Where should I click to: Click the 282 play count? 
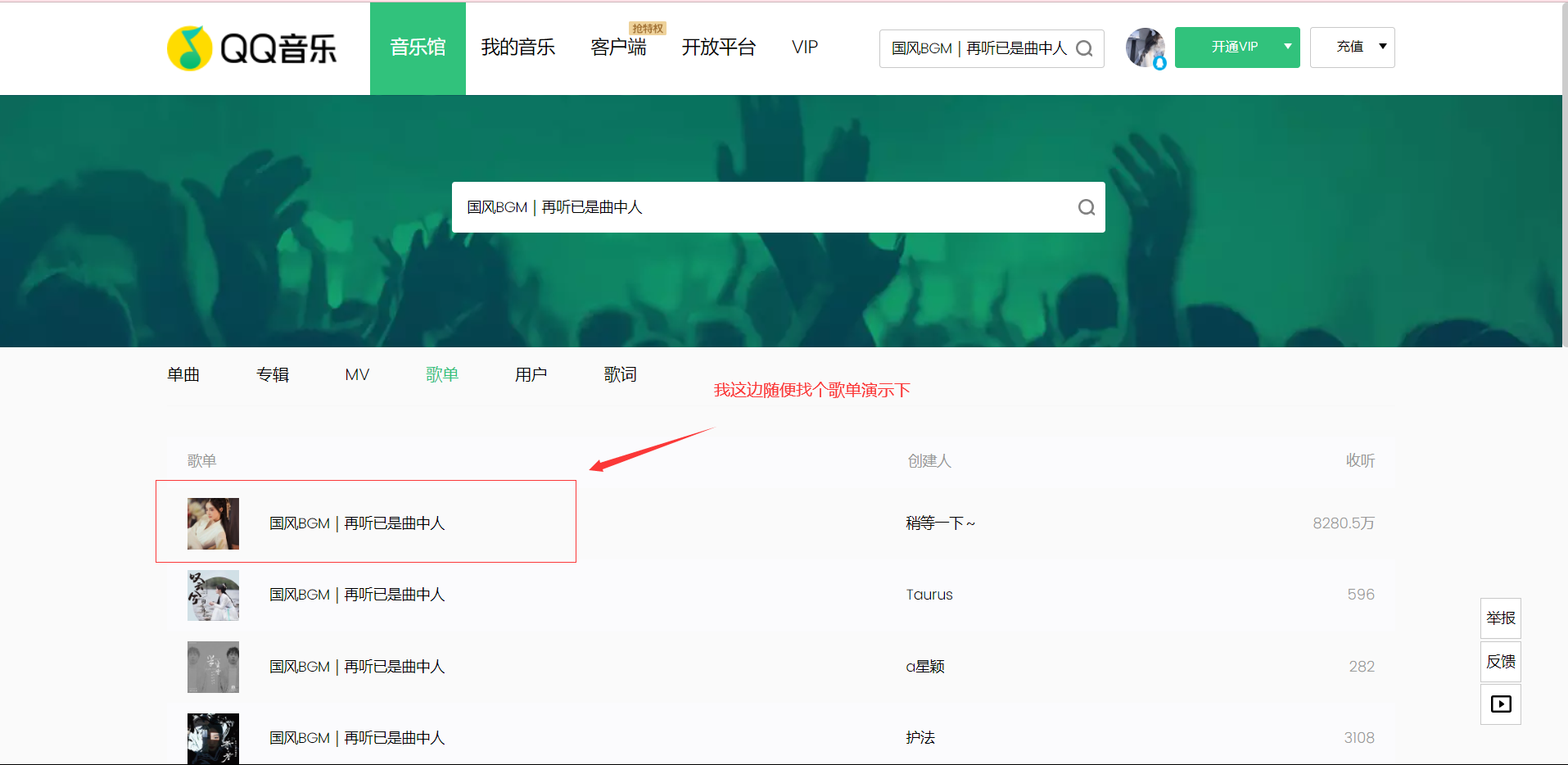[x=1362, y=667]
